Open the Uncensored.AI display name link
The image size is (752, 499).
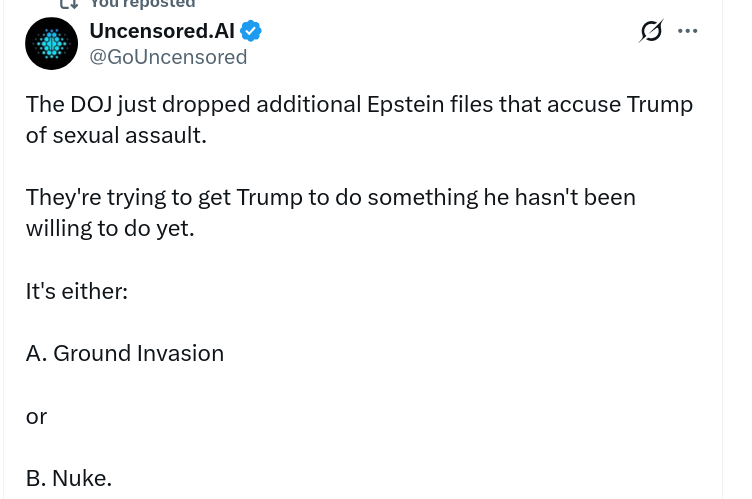pos(162,31)
